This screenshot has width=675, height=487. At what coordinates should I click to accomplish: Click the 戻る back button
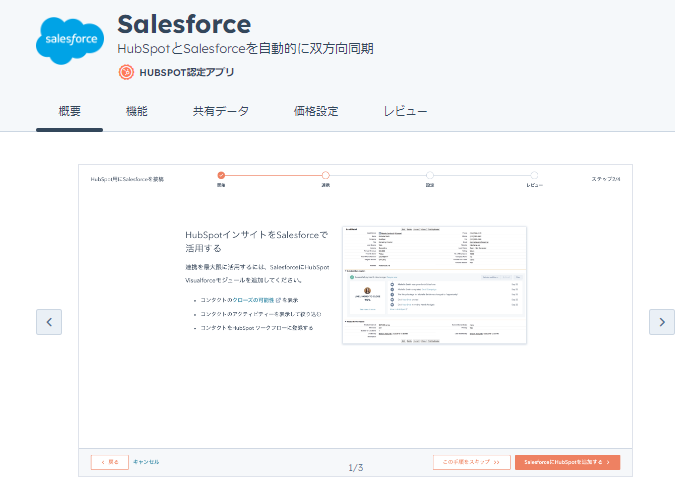point(110,462)
